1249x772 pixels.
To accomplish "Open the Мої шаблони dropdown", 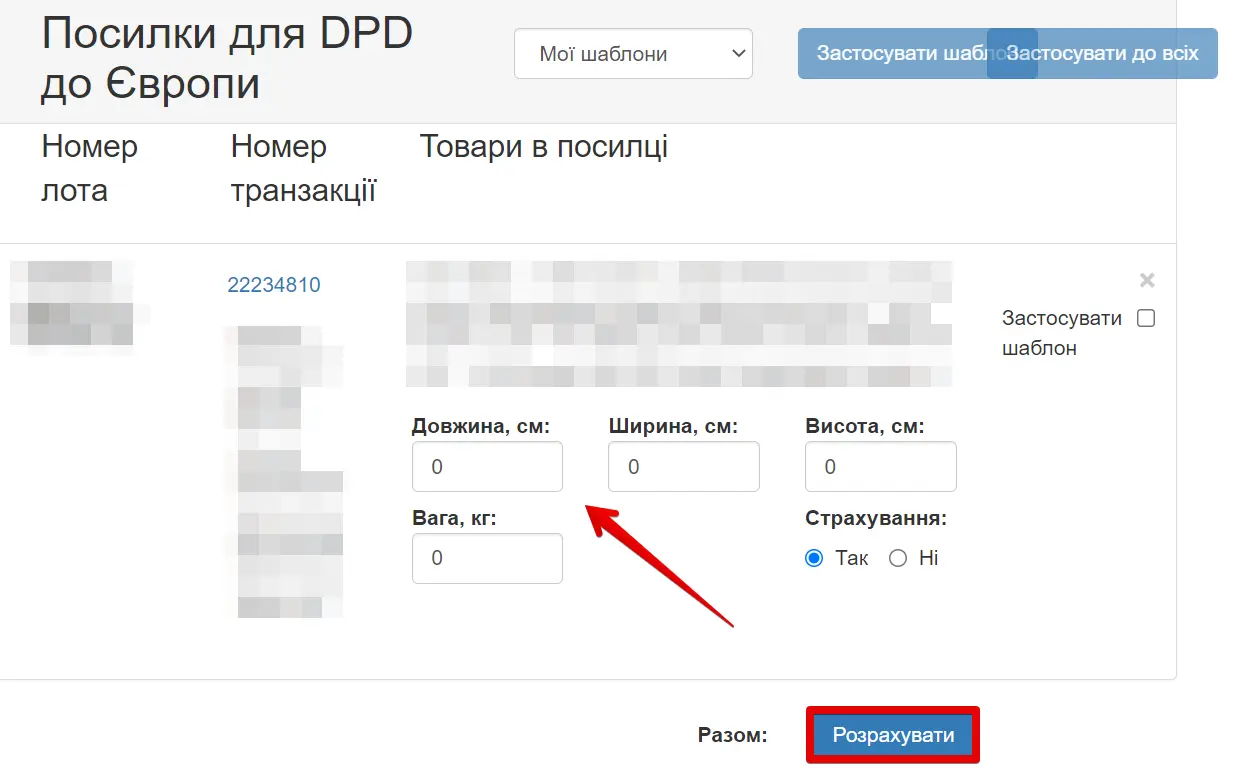I will [x=633, y=54].
